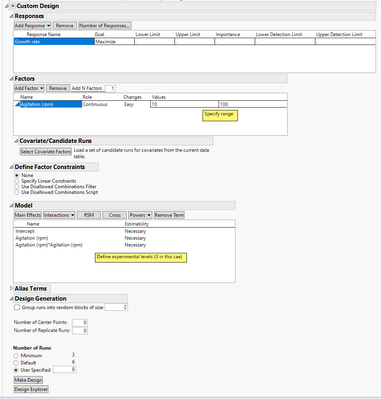Collapse the Custom Design outline gray triangle
381x399 pixels.
tap(7, 6)
